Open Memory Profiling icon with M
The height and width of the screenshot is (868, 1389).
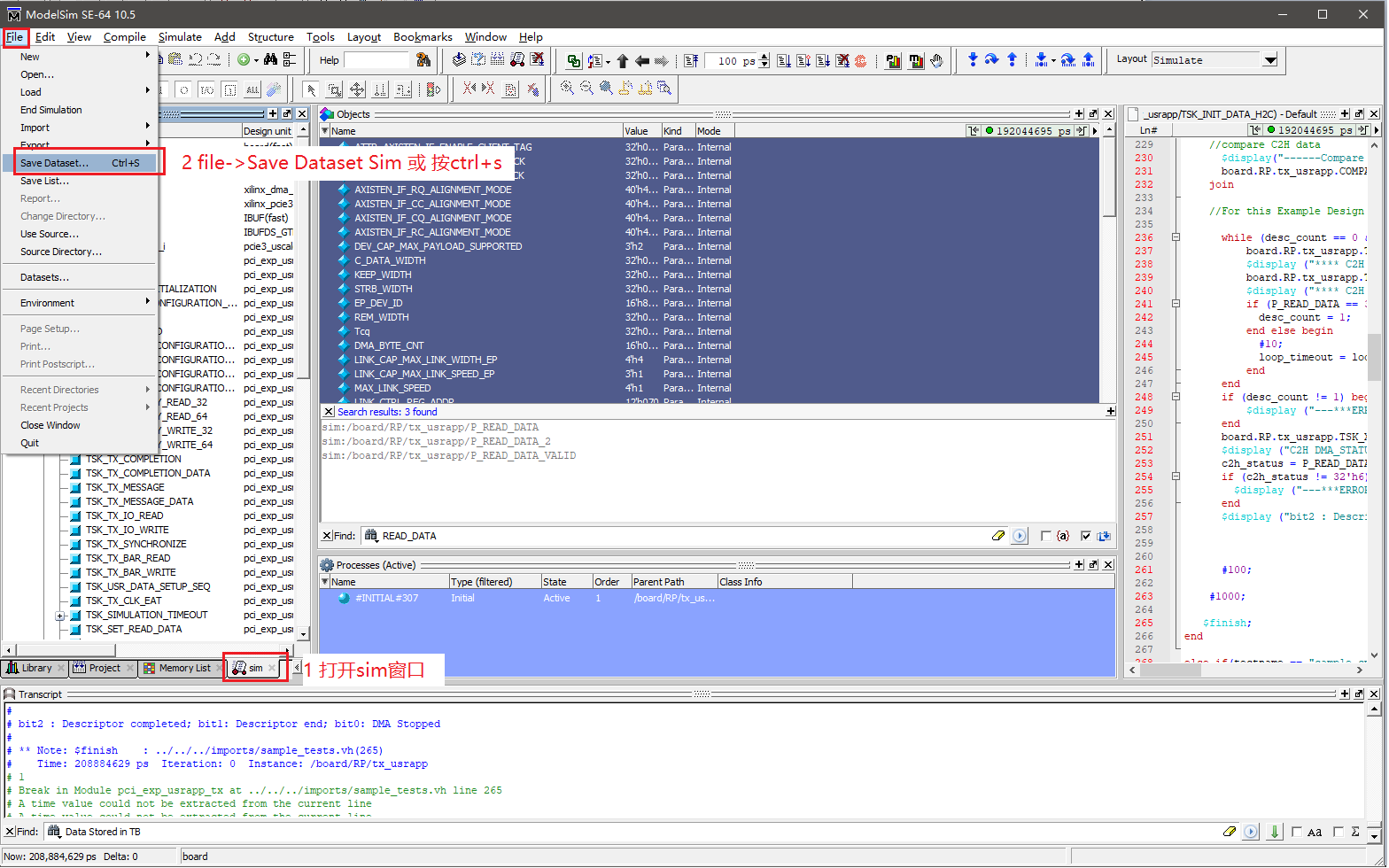click(x=916, y=60)
